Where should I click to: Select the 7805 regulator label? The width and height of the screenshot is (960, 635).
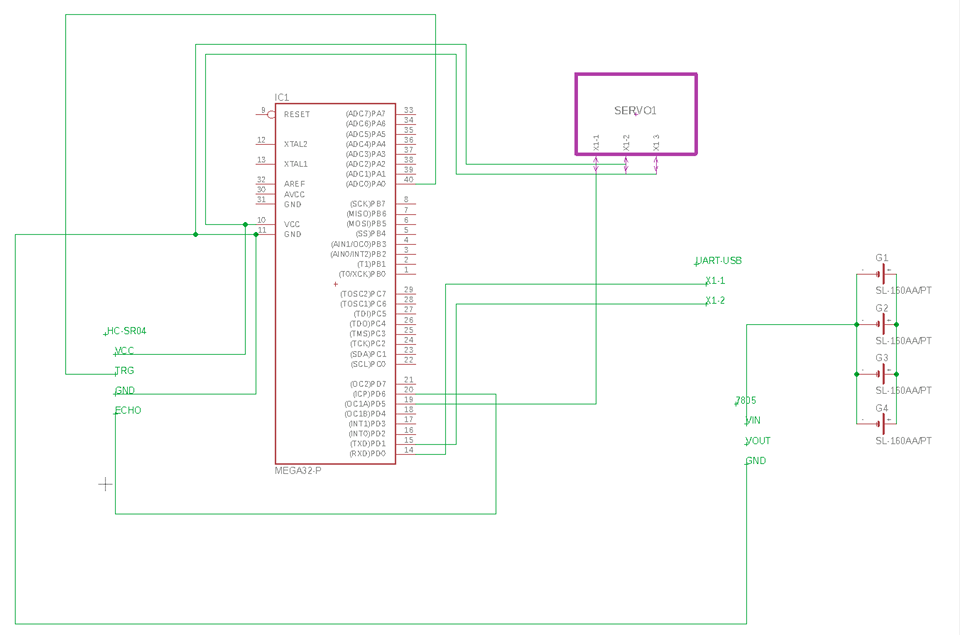point(746,400)
